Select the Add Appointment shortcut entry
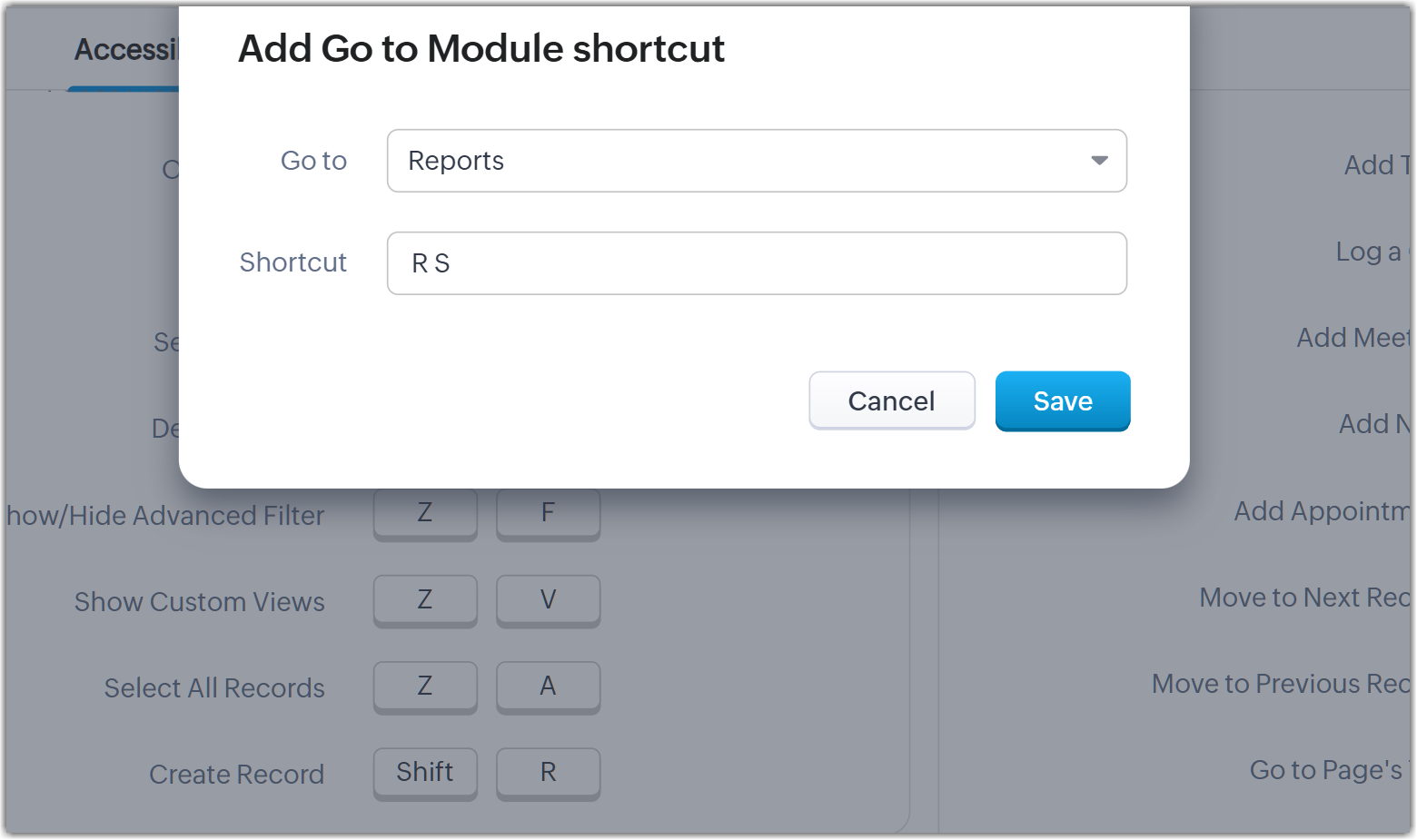 1322,511
